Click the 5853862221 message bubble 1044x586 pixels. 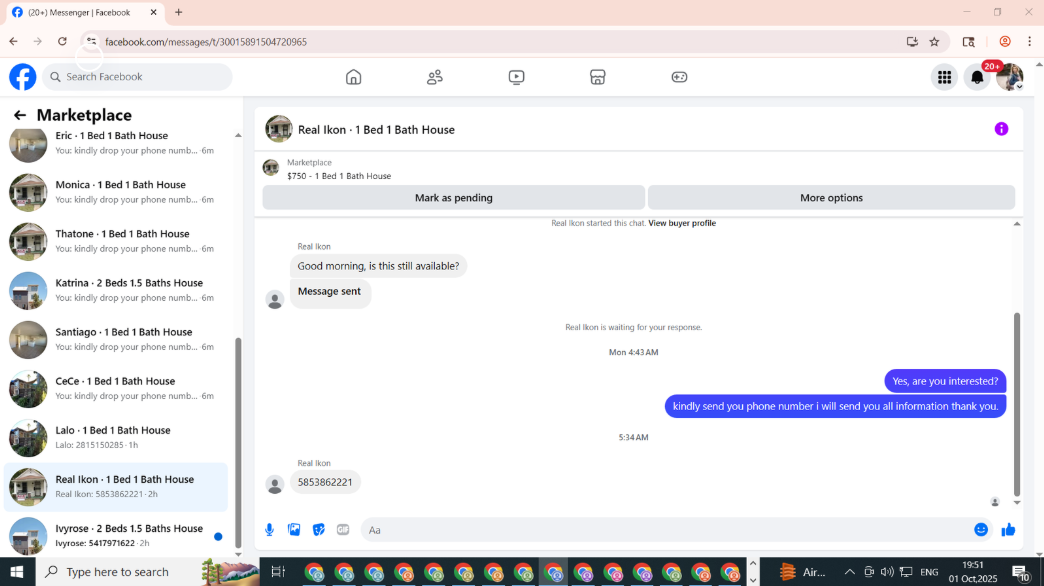tap(325, 482)
